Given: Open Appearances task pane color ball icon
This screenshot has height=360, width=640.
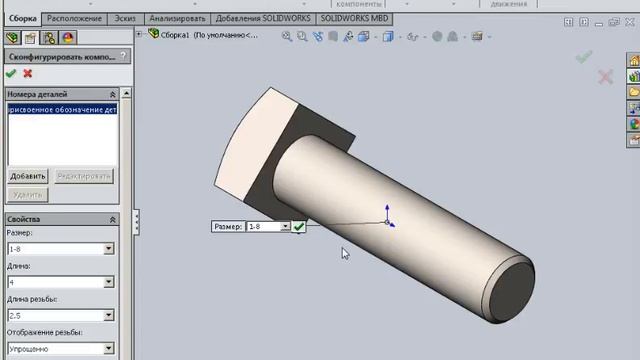Looking at the screenshot, I should 634,124.
